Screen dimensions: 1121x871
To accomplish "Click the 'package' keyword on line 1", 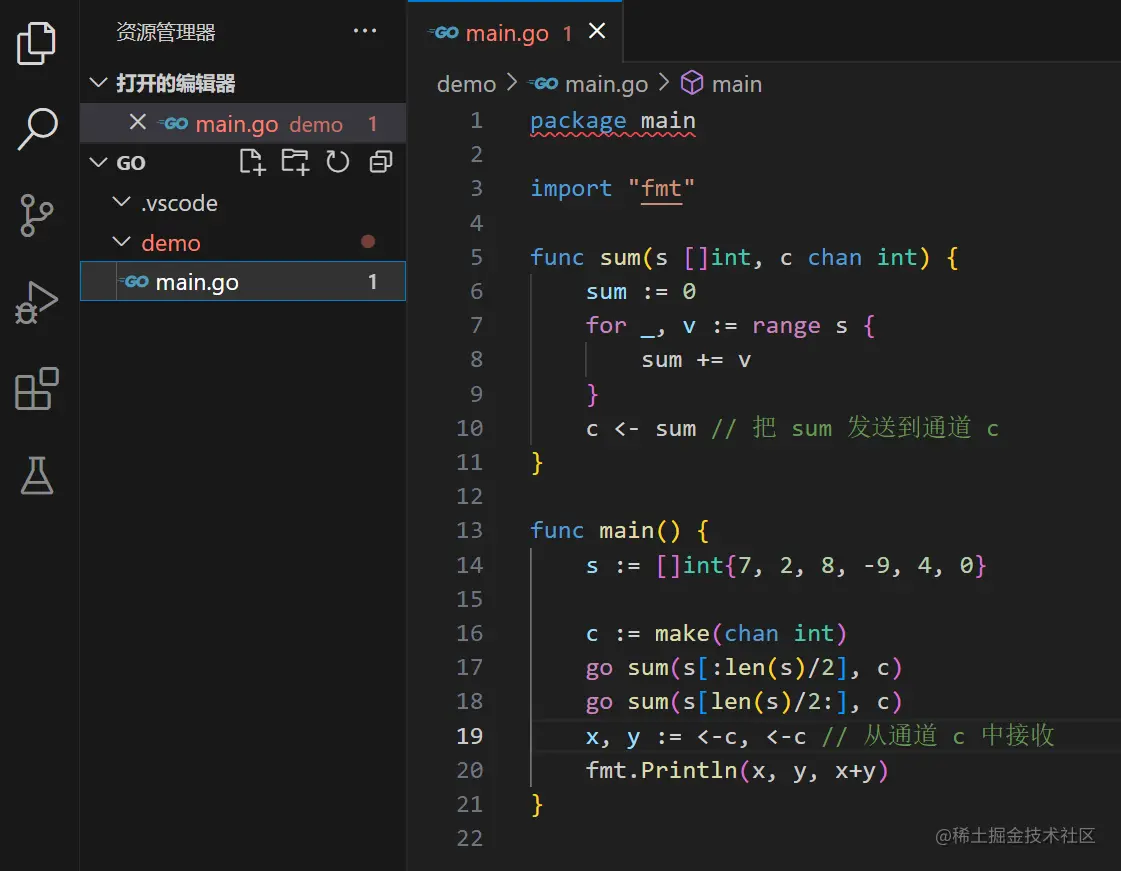I will 578,120.
